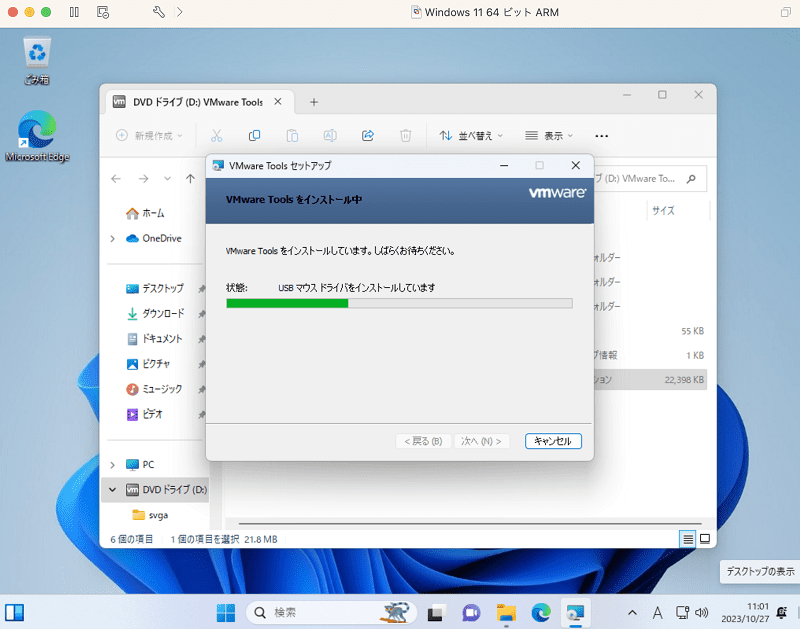
Task: Select the DVD ドライブ (D:) VMware Tools tab
Action: pos(198,102)
